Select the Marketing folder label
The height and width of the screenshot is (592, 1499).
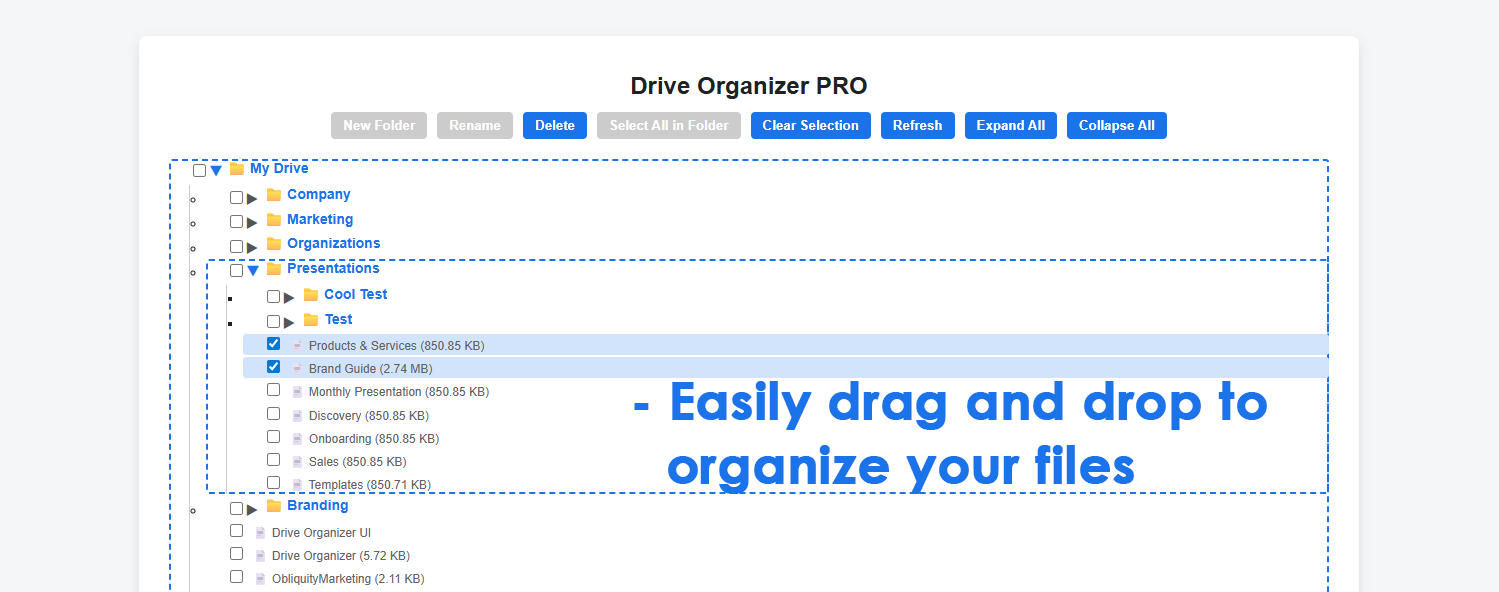click(x=320, y=219)
